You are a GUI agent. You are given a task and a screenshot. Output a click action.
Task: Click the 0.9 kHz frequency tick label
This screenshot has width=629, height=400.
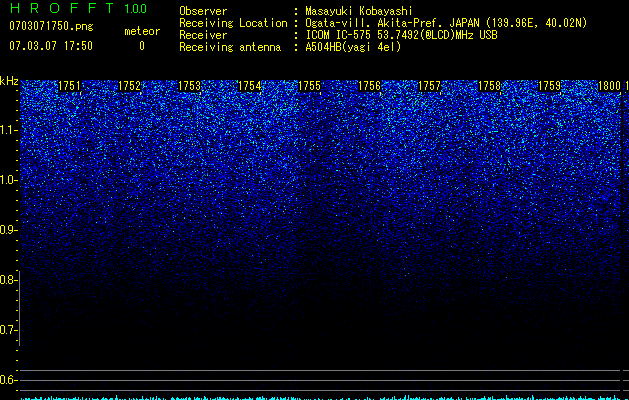pyautogui.click(x=8, y=230)
